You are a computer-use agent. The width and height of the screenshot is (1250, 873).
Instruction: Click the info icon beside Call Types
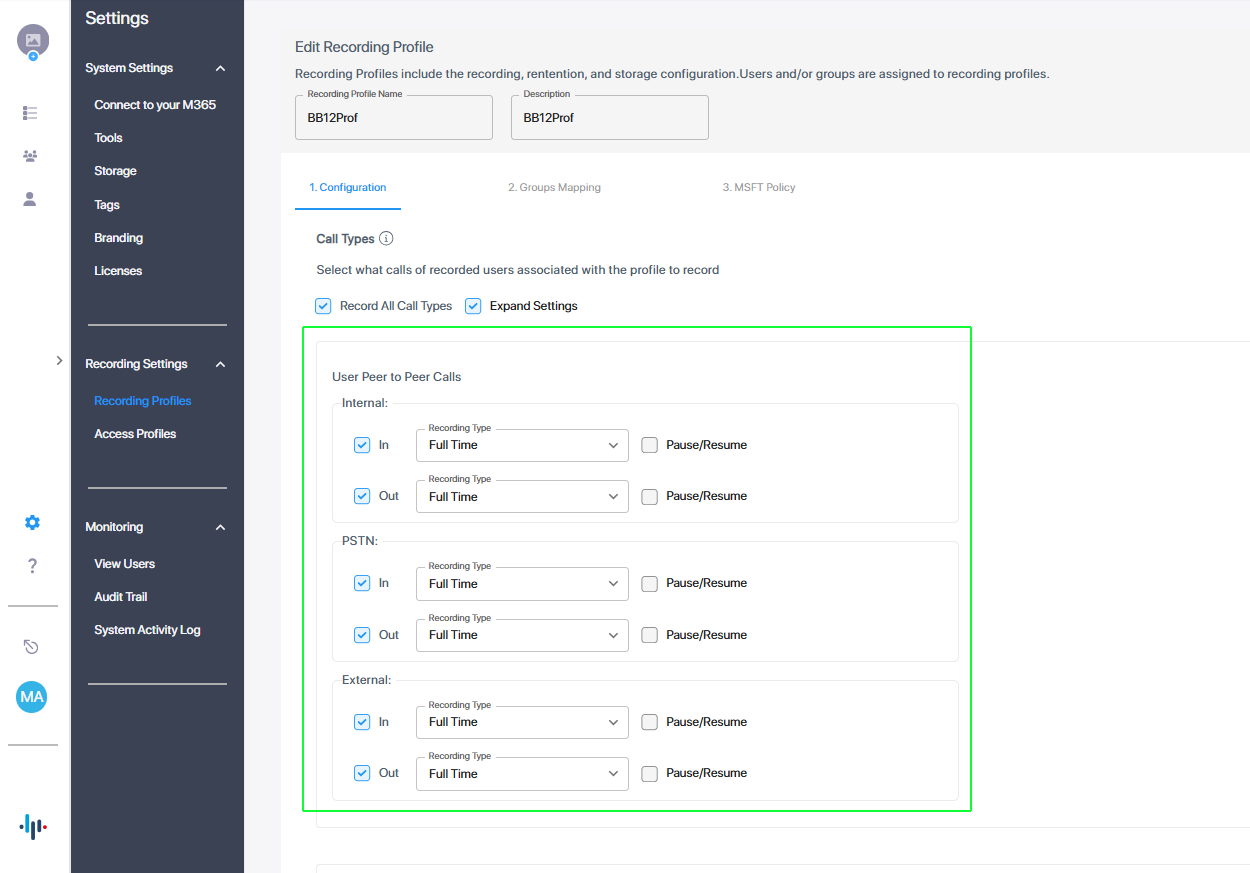click(386, 239)
